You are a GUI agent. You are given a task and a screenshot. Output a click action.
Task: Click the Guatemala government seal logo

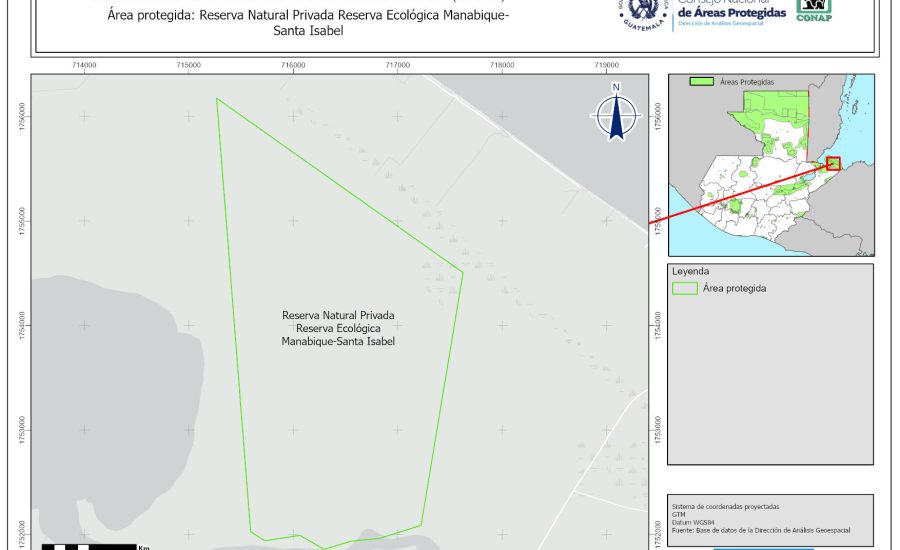(x=644, y=14)
